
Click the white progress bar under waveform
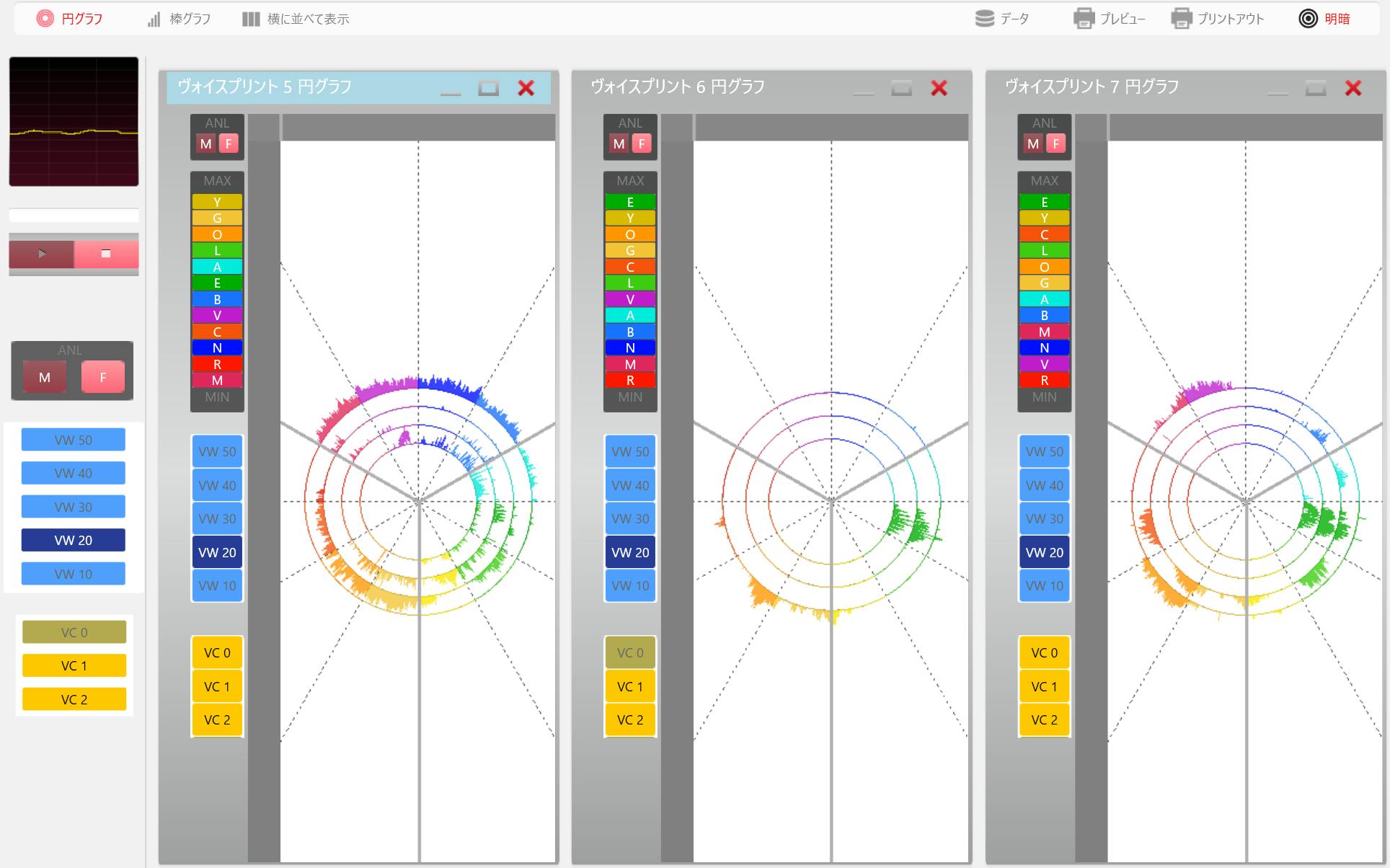coord(74,215)
